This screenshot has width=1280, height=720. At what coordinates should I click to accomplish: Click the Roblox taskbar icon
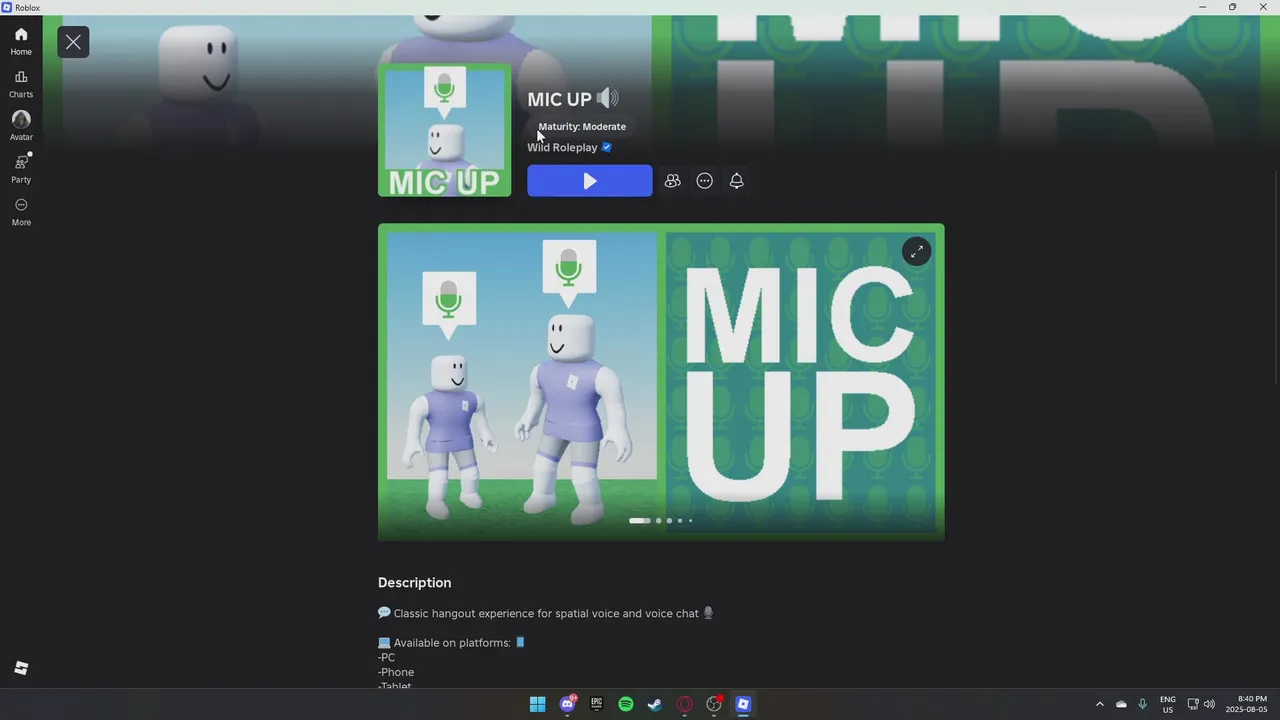743,704
